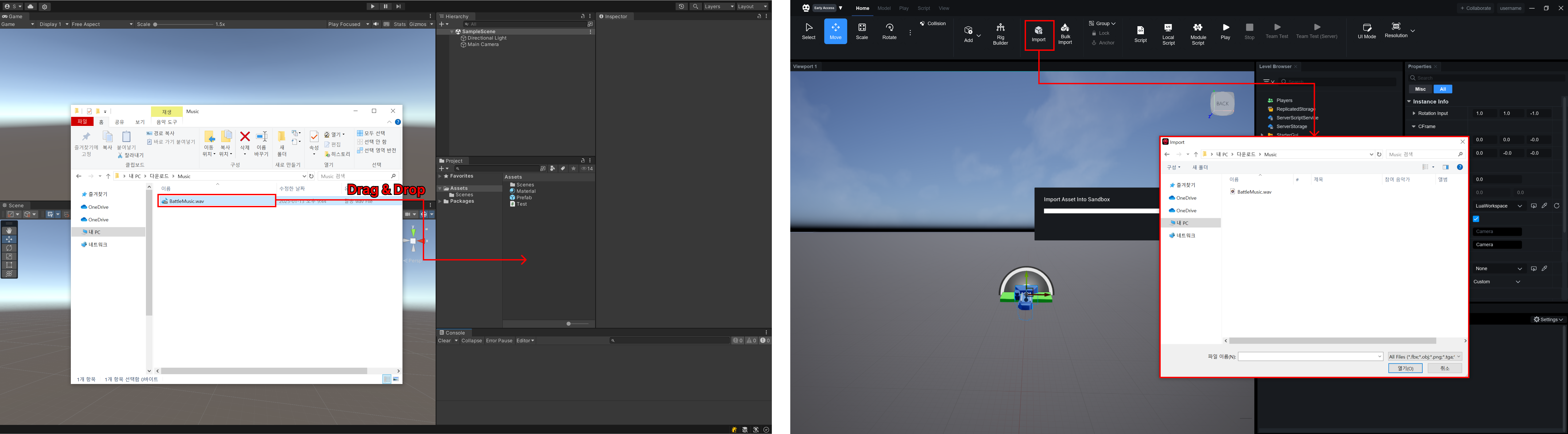Click the Misc filter button in Properties
The image size is (1568, 434).
tap(1420, 89)
